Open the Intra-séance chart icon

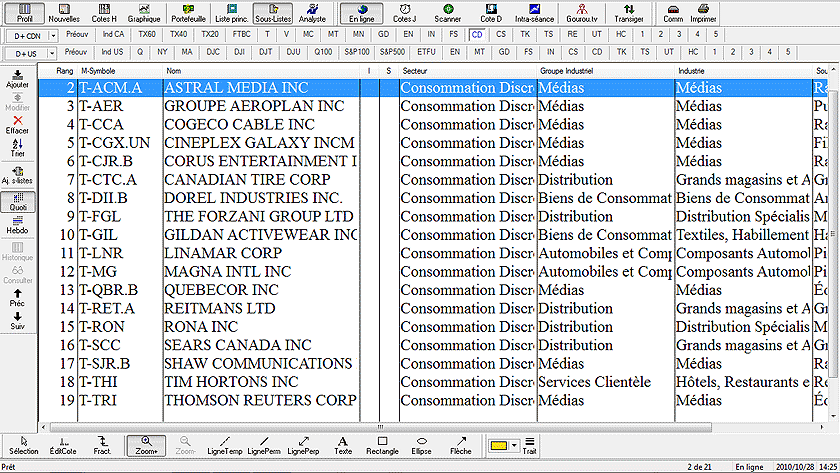534,13
